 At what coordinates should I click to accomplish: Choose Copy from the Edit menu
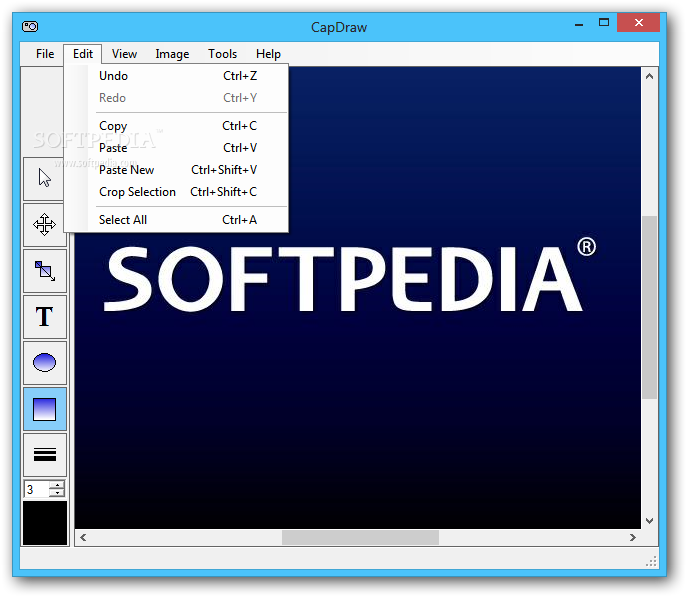point(176,126)
